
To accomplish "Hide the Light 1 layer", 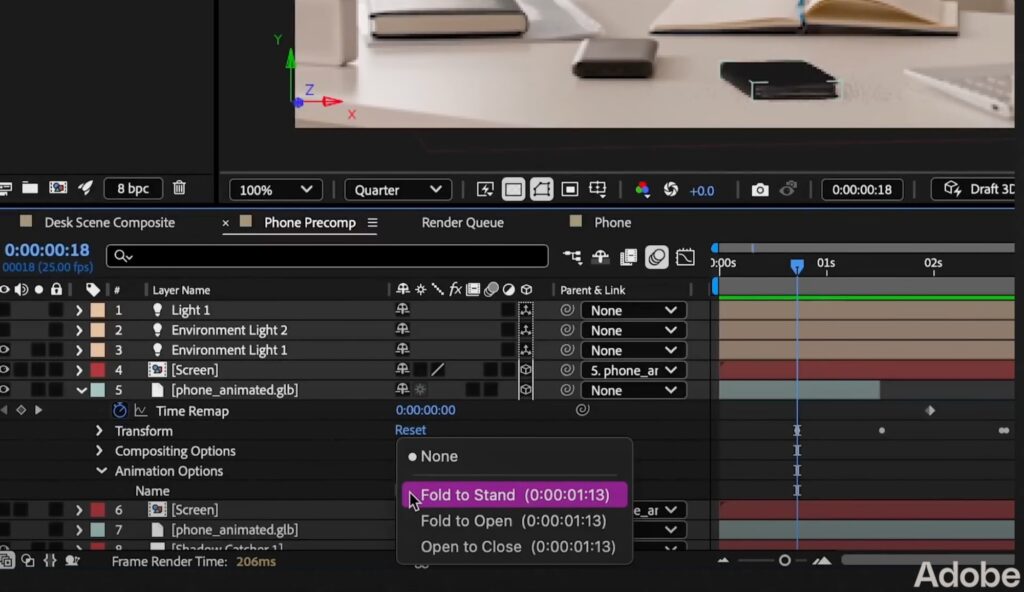I will click(8, 310).
